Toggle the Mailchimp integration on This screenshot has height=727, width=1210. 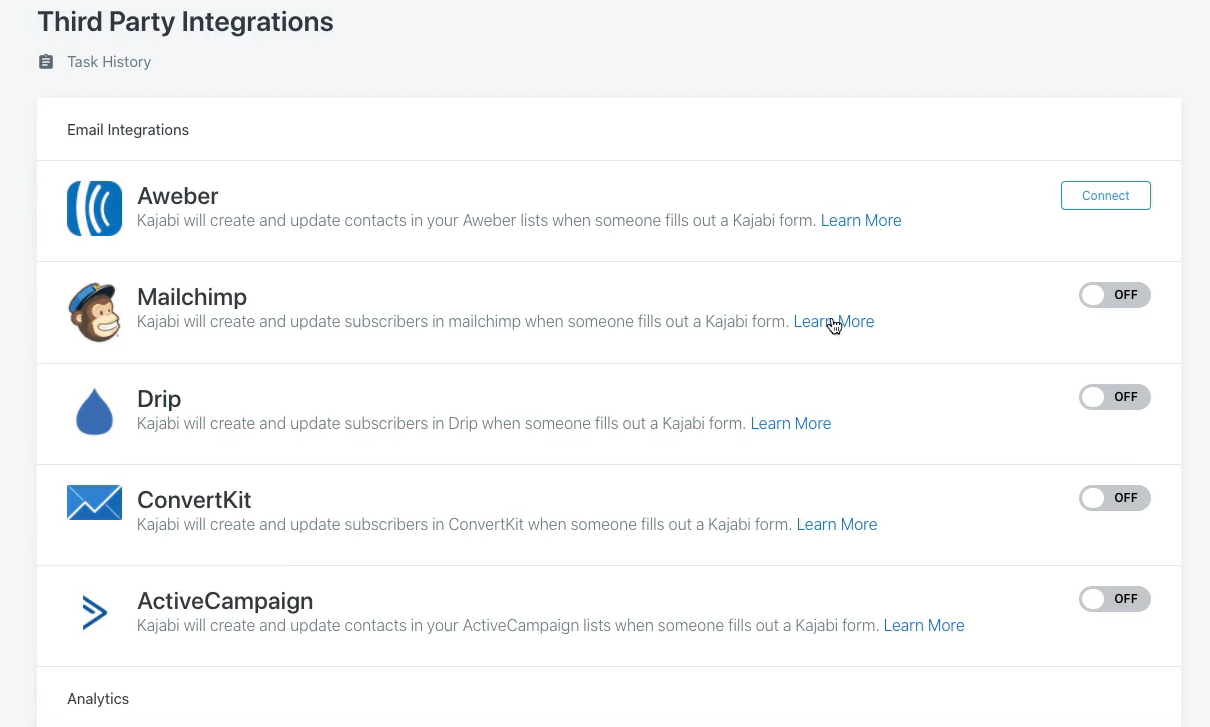pyautogui.click(x=1115, y=295)
